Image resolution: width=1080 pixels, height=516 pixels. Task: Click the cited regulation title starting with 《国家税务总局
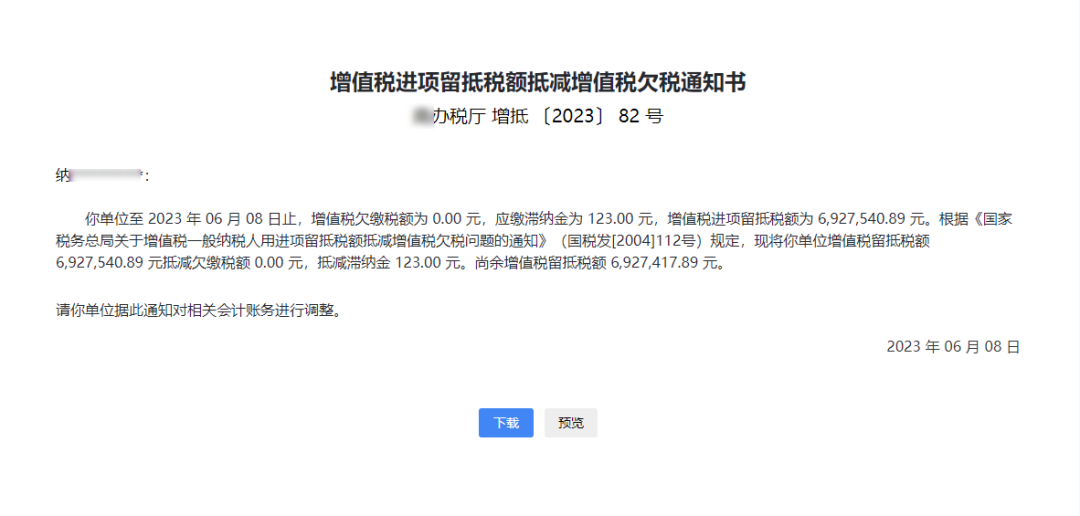point(300,240)
